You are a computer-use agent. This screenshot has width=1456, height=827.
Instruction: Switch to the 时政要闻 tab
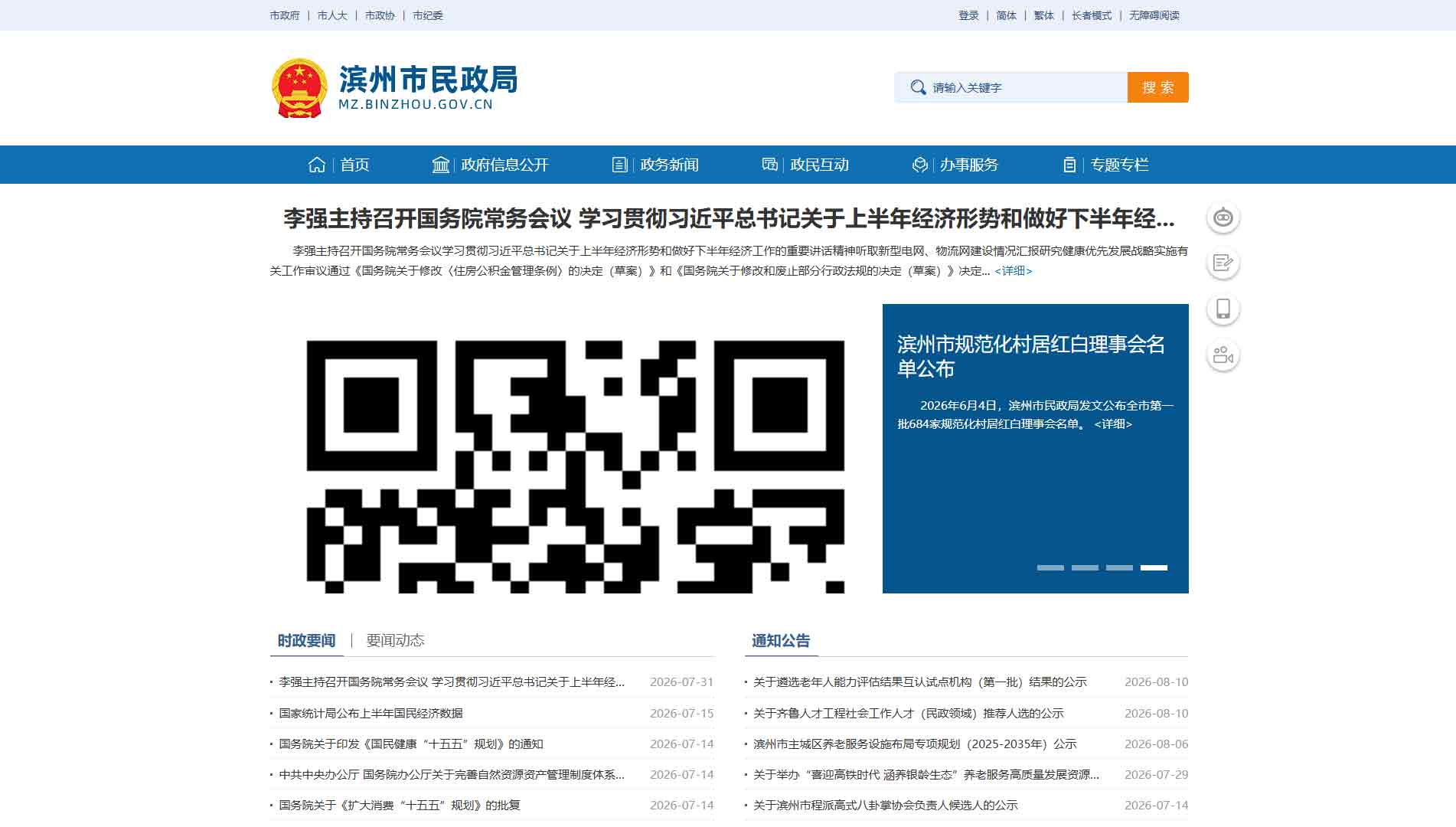[306, 640]
